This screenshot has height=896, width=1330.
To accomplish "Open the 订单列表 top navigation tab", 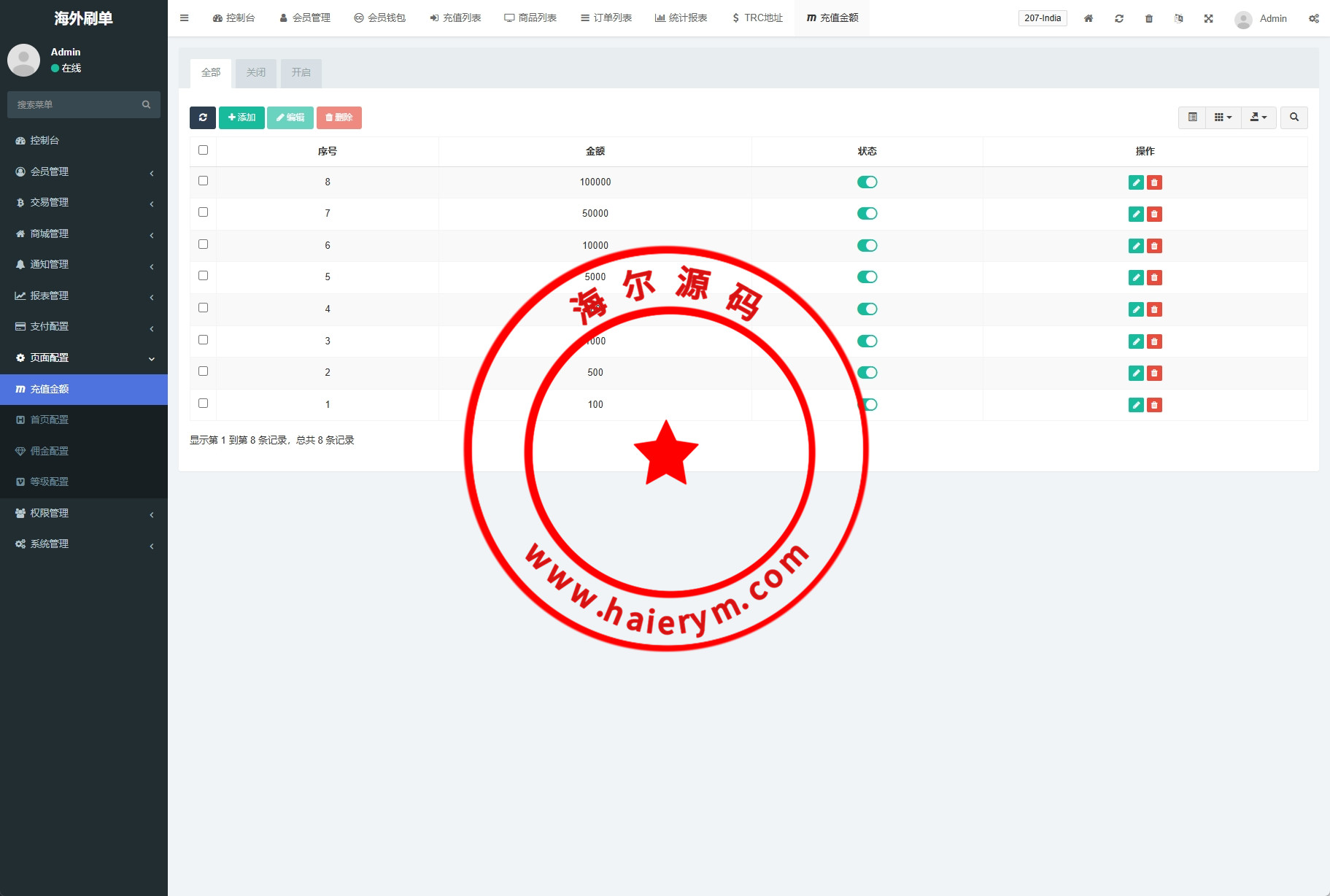I will click(606, 18).
